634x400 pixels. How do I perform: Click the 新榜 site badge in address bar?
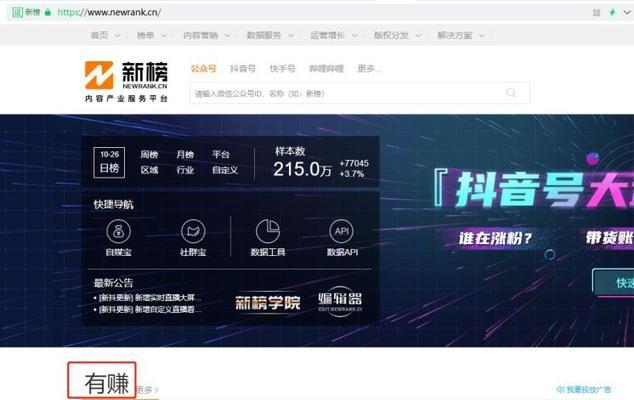[26, 12]
